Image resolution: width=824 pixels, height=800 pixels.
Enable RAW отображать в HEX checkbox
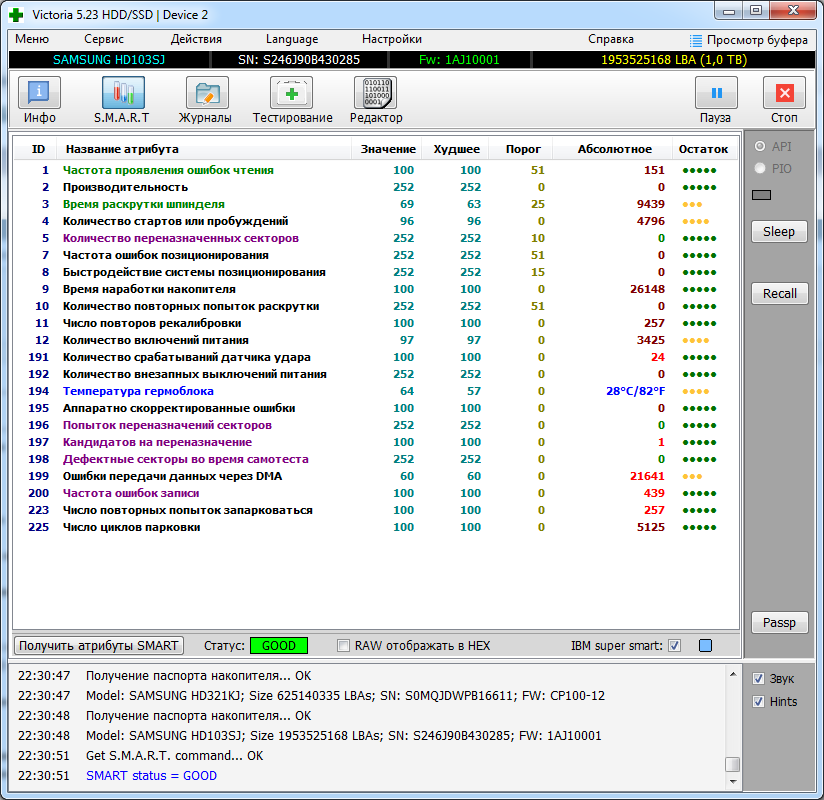[x=343, y=645]
